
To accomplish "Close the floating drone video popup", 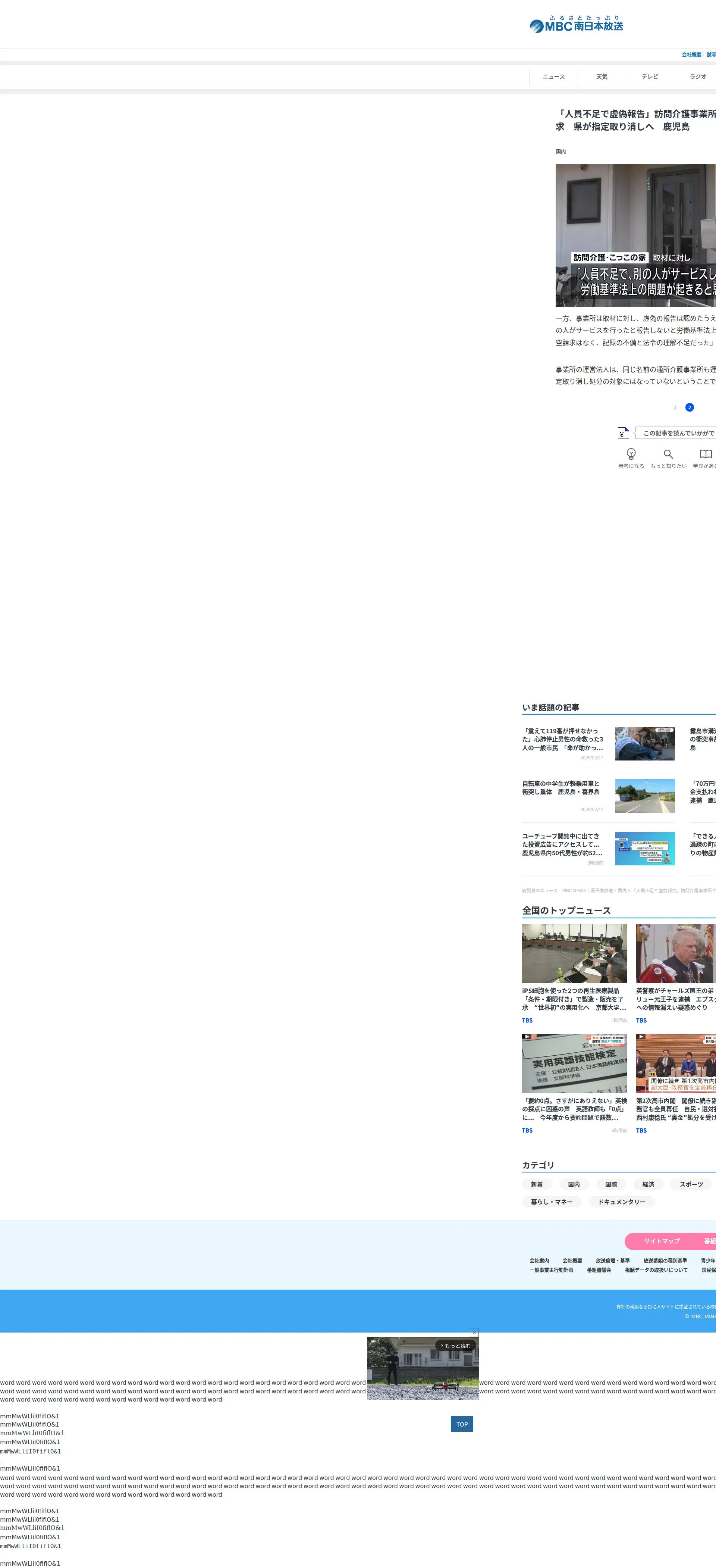I will coord(474,1333).
